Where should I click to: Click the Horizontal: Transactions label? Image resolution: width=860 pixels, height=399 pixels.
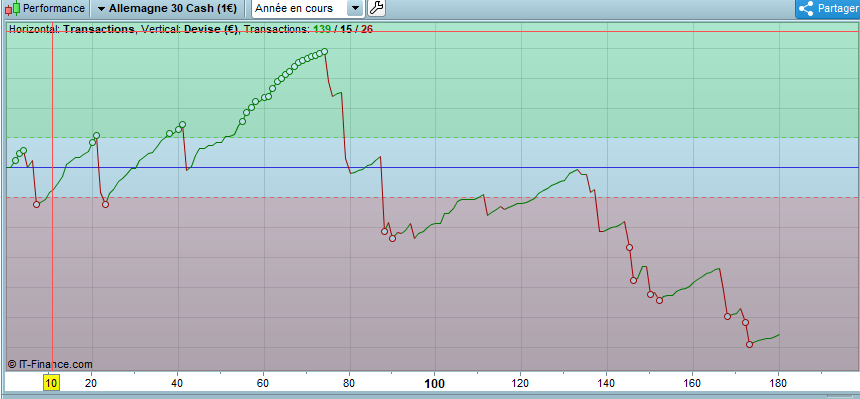[x=71, y=29]
